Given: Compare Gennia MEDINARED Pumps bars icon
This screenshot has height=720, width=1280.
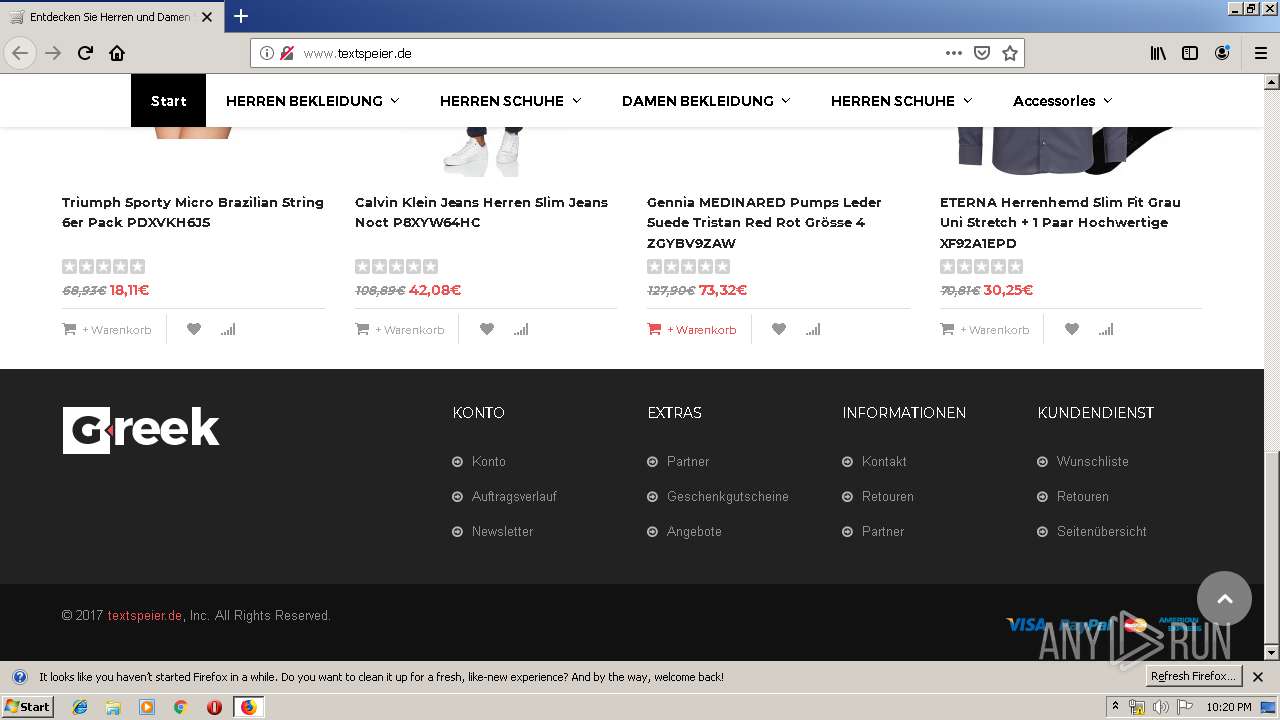Looking at the screenshot, I should (813, 329).
